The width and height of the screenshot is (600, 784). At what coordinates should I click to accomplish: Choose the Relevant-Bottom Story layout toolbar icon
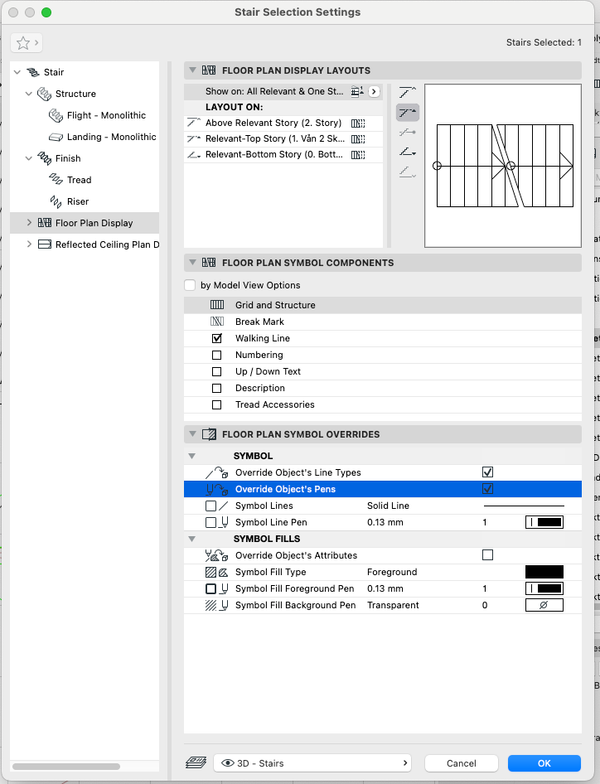[408, 152]
